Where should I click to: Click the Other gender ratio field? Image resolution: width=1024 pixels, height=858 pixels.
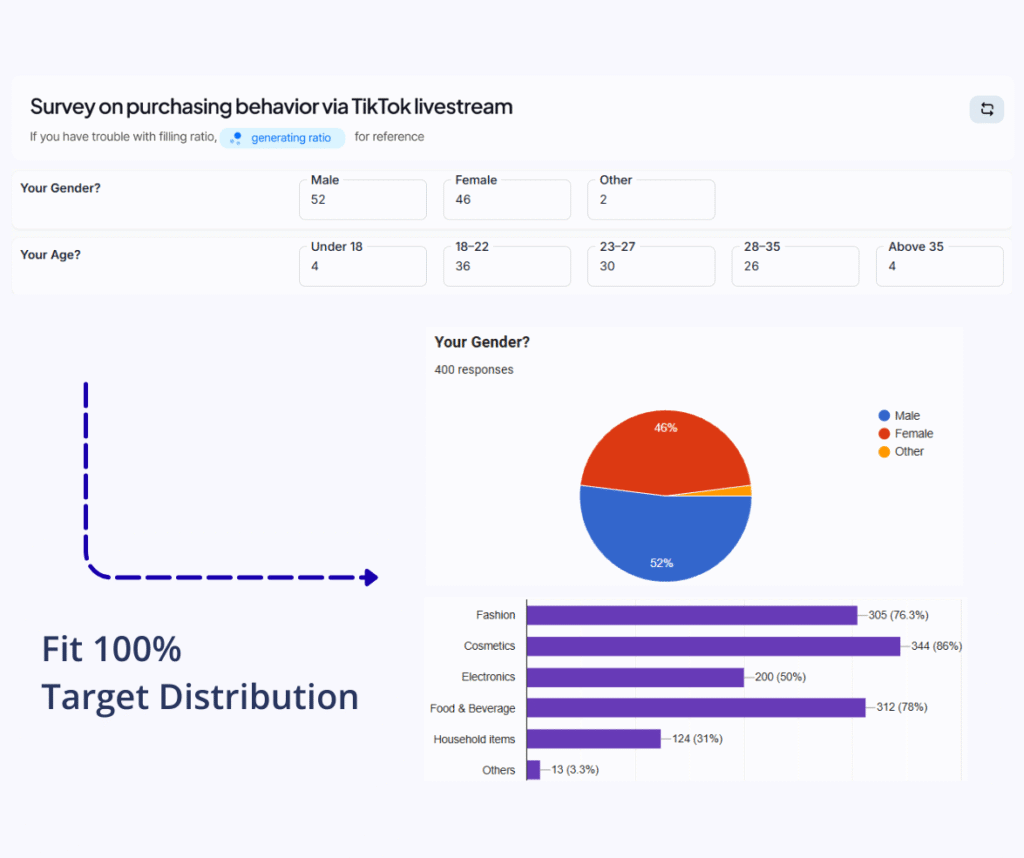(x=650, y=200)
